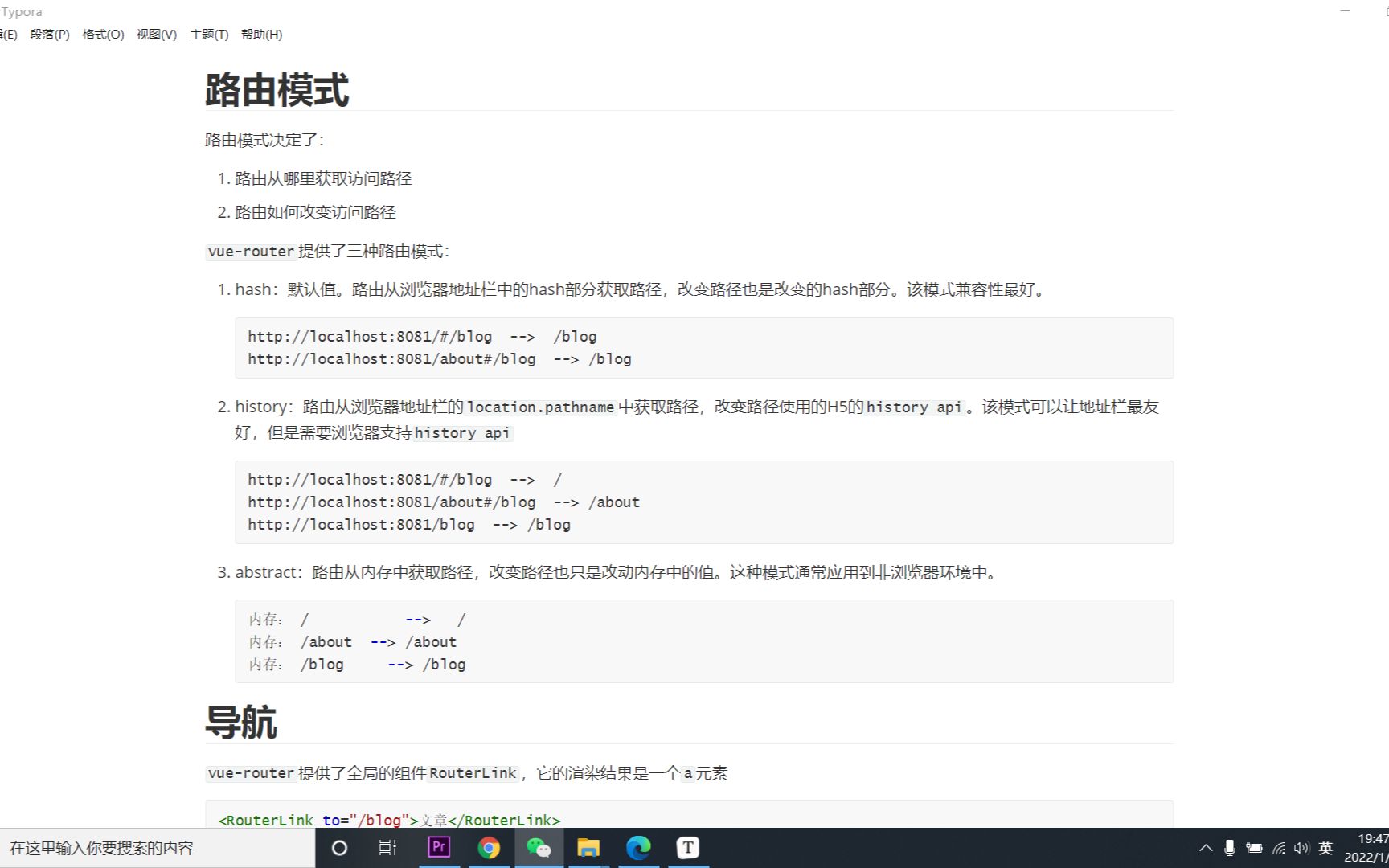Viewport: 1389px width, 868px height.
Task: Launch Google Chrome from the taskbar
Action: 490,848
